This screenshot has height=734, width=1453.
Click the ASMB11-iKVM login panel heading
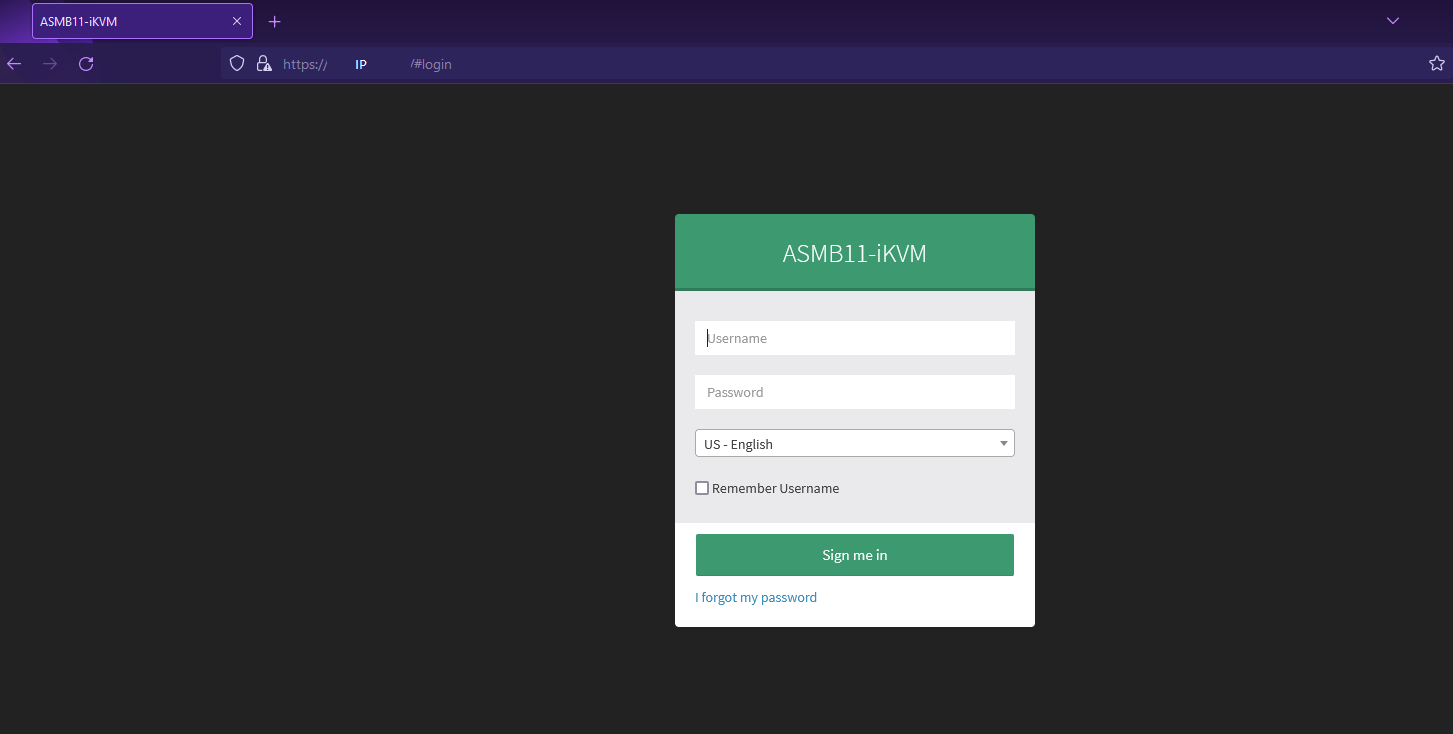[x=855, y=254]
